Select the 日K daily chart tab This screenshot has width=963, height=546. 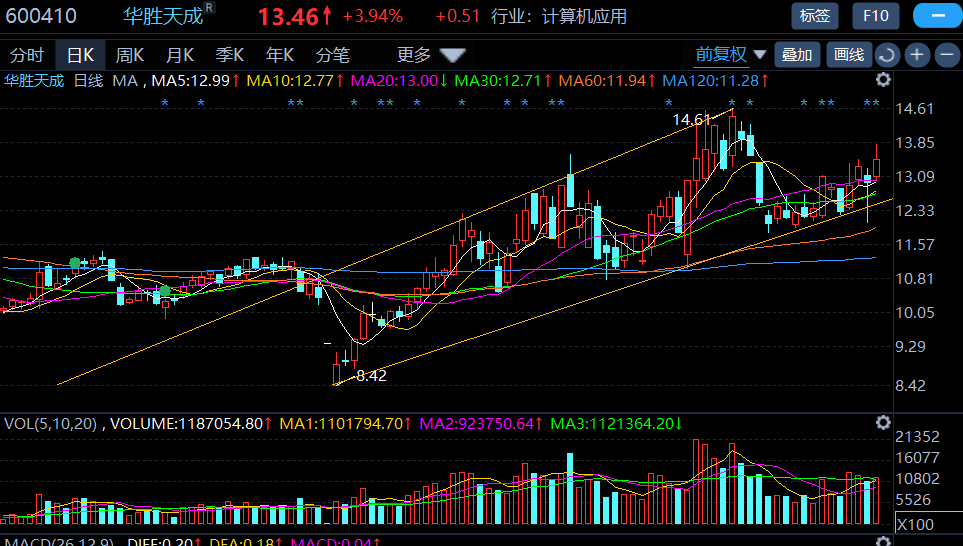80,55
